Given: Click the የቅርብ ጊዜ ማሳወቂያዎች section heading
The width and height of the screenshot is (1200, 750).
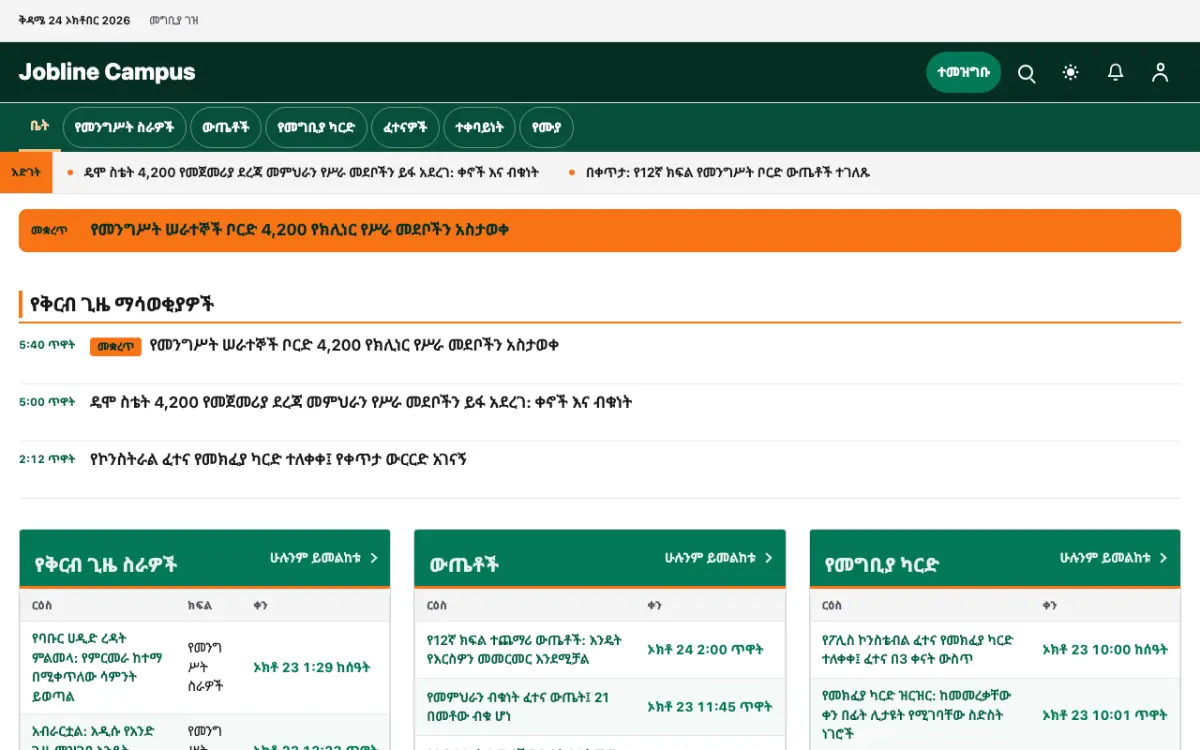Looking at the screenshot, I should point(122,304).
